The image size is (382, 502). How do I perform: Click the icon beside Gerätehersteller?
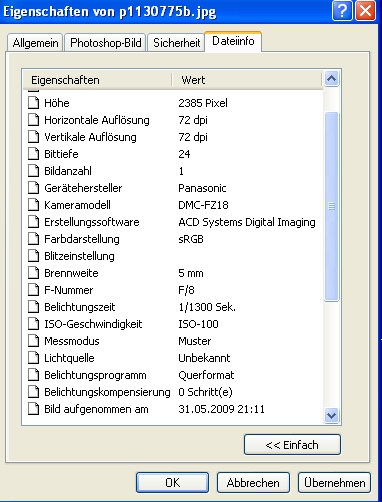33,188
